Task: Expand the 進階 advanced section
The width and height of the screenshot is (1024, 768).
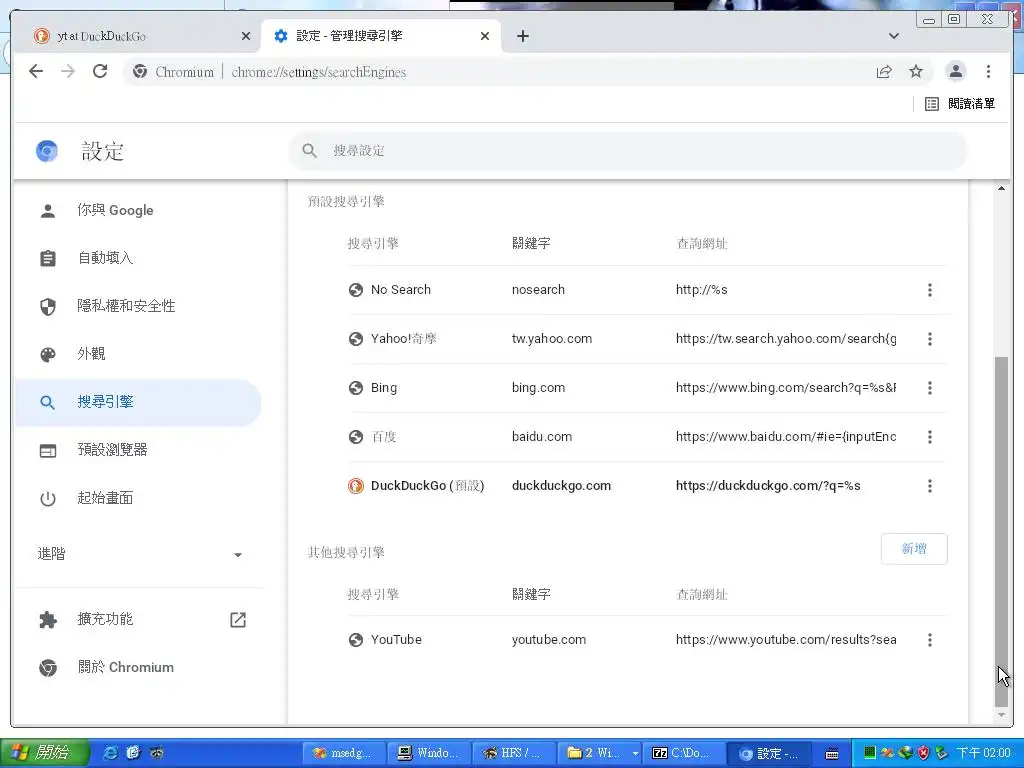Action: click(x=138, y=554)
